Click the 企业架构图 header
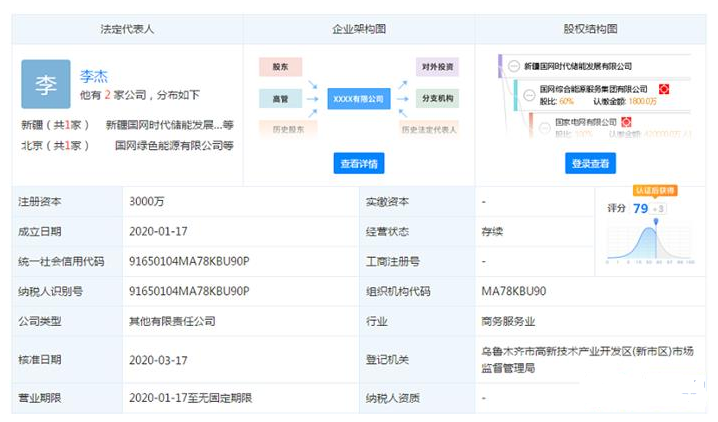Image resolution: width=718 pixels, height=422 pixels. click(359, 29)
